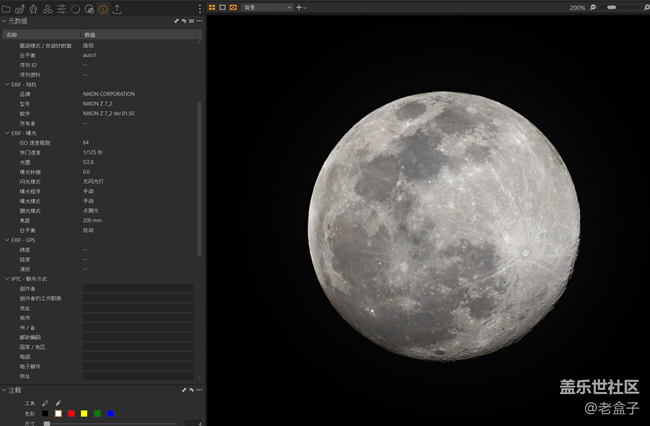650x426 pixels.
Task: Open the Library tool tab folder icon
Action: [7, 8]
